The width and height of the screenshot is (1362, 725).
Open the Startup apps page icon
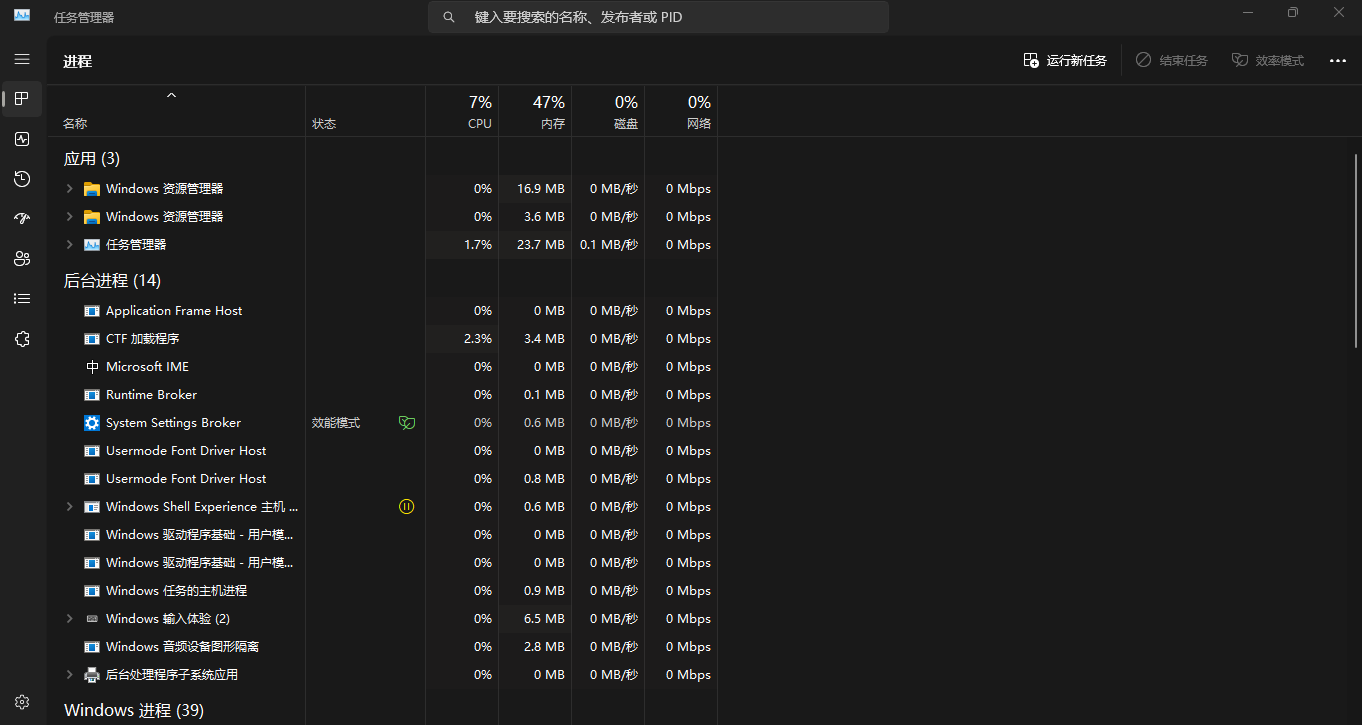tap(22, 219)
